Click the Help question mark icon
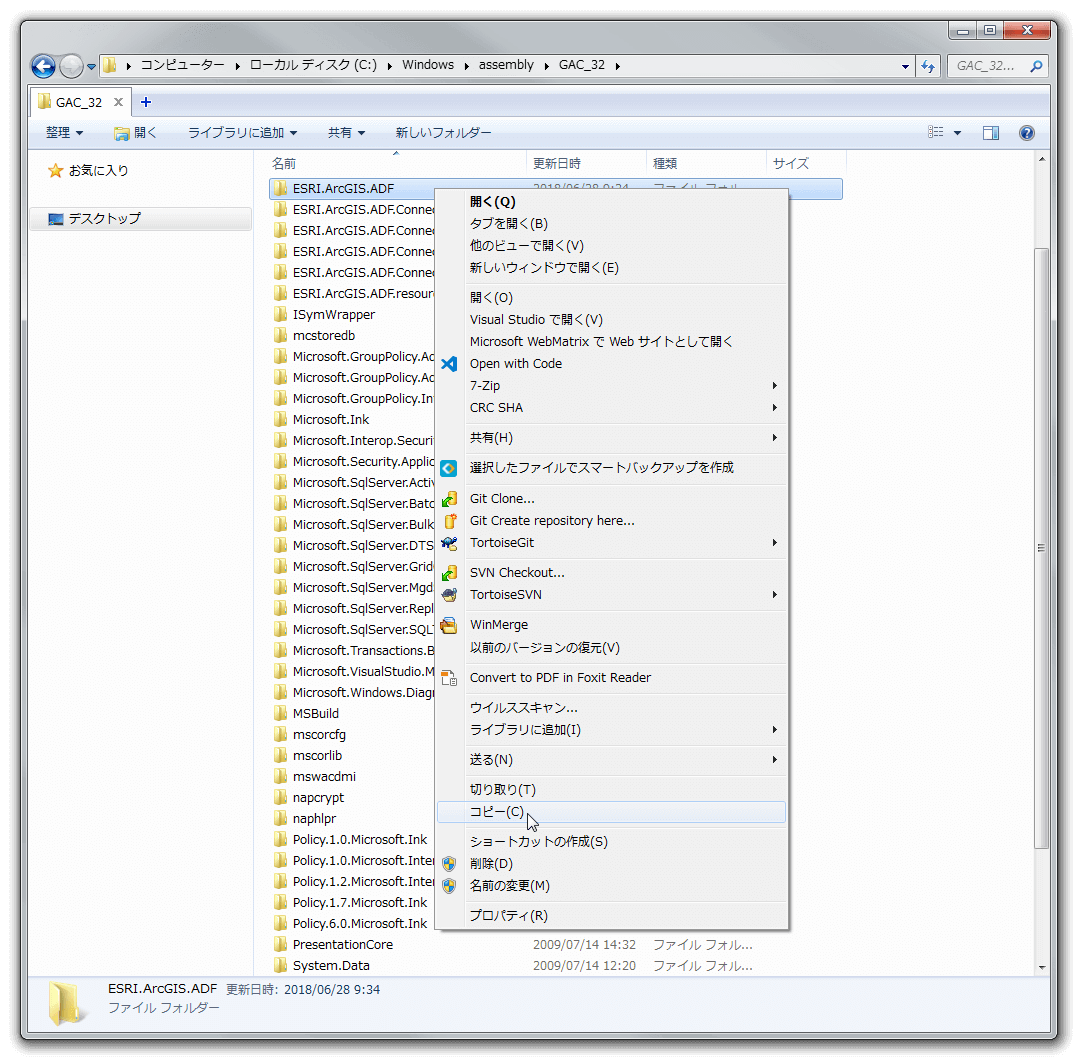 [1026, 132]
